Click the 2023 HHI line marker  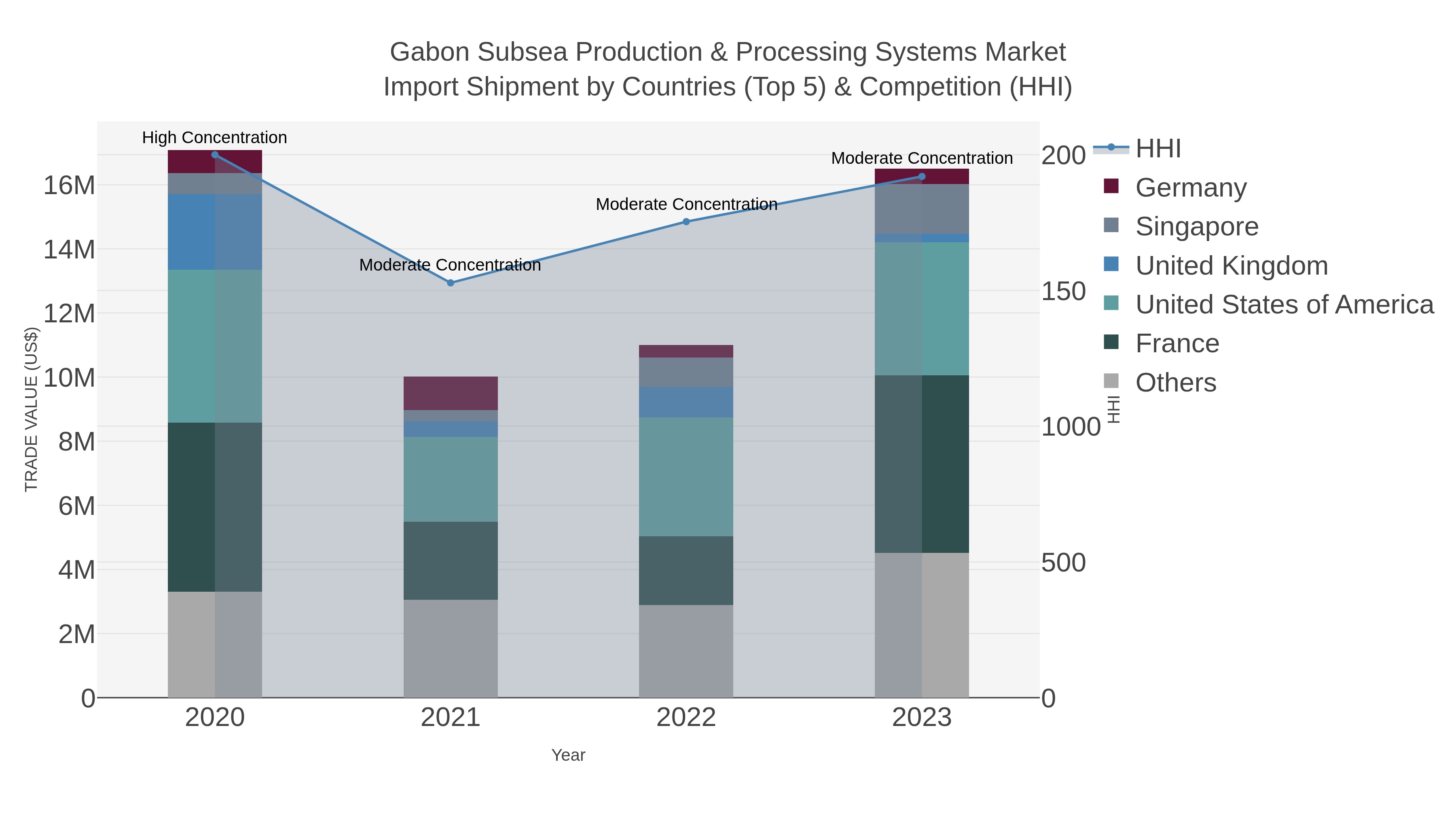(x=922, y=177)
